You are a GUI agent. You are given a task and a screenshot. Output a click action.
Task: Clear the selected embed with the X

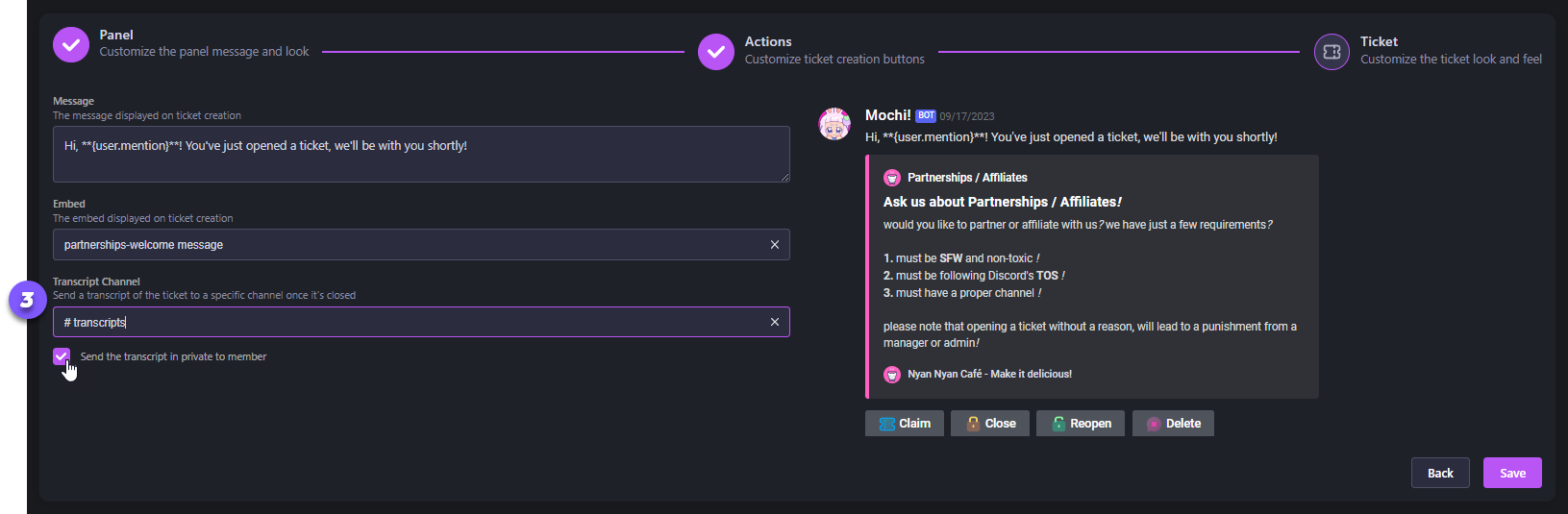(x=775, y=245)
